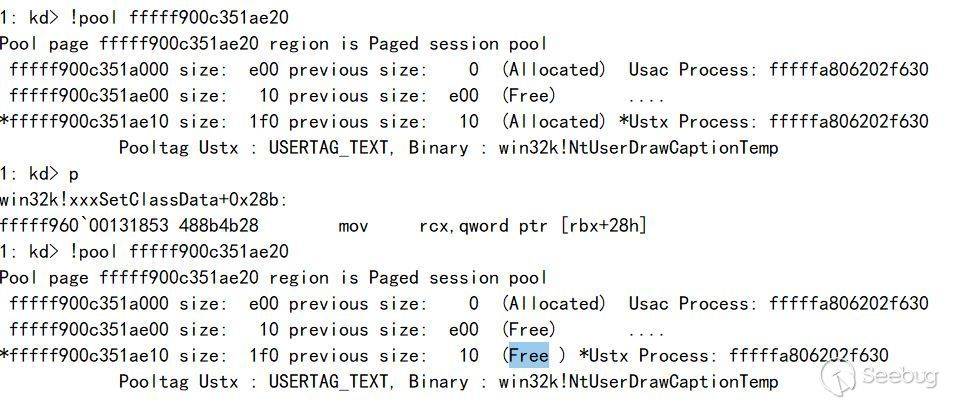Screen dimensions: 966x404
Task: Click the opcode bytes "488b4b28"
Action: coord(219,225)
